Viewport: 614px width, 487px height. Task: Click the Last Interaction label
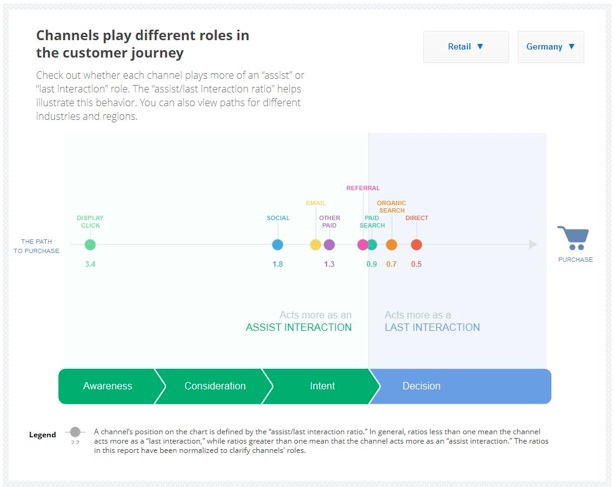coord(432,327)
